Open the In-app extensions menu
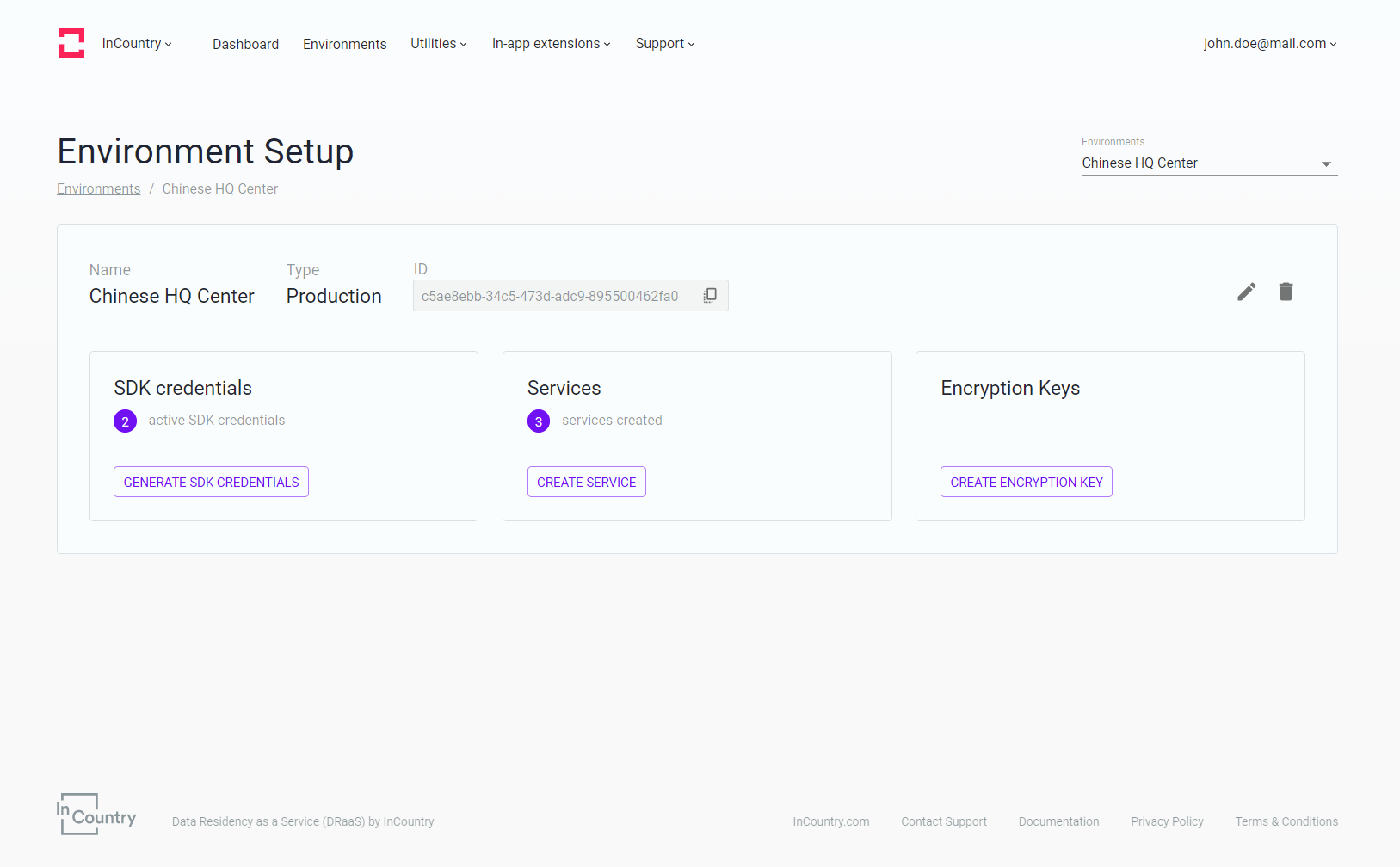 pos(551,44)
